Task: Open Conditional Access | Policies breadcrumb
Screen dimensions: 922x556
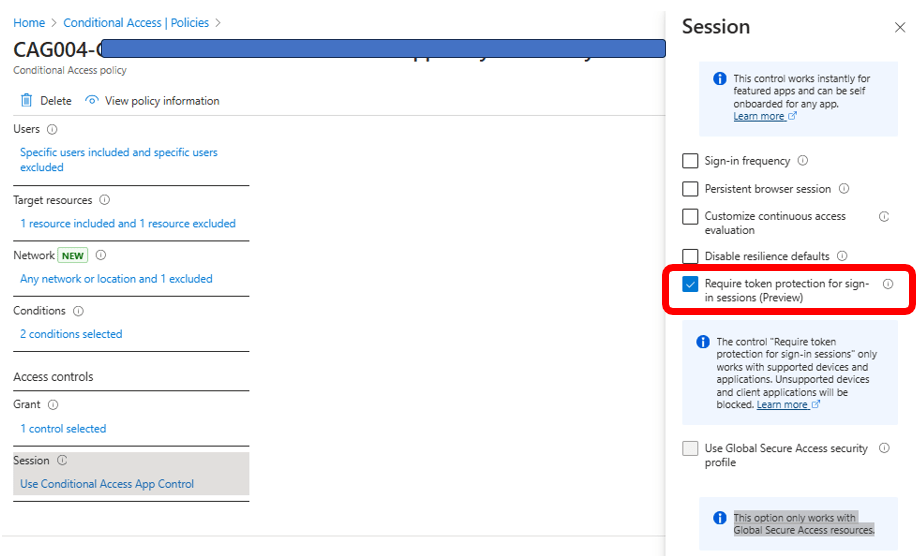Action: (x=136, y=22)
